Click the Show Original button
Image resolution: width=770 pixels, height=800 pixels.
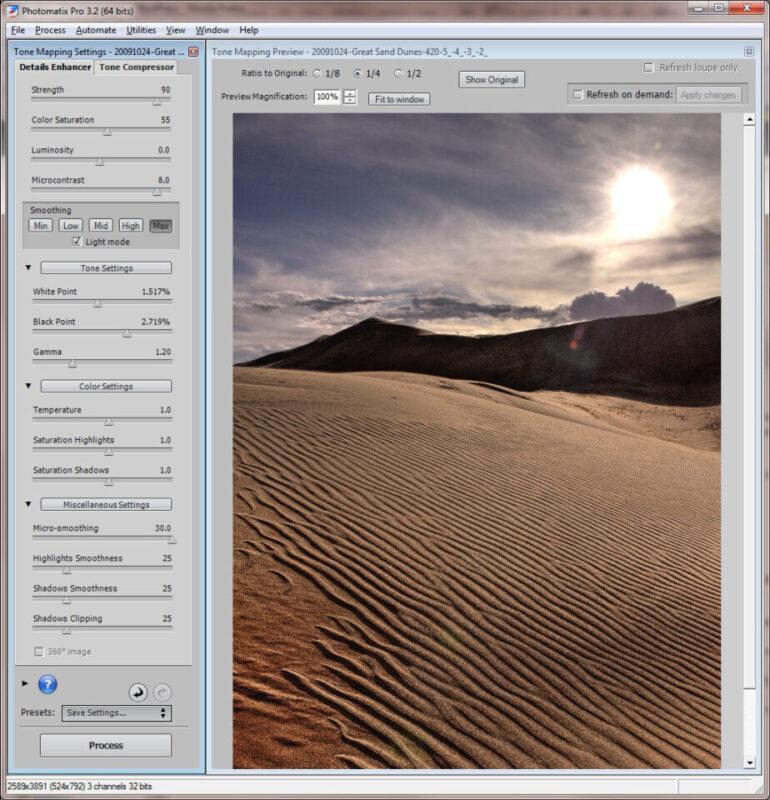pos(491,79)
